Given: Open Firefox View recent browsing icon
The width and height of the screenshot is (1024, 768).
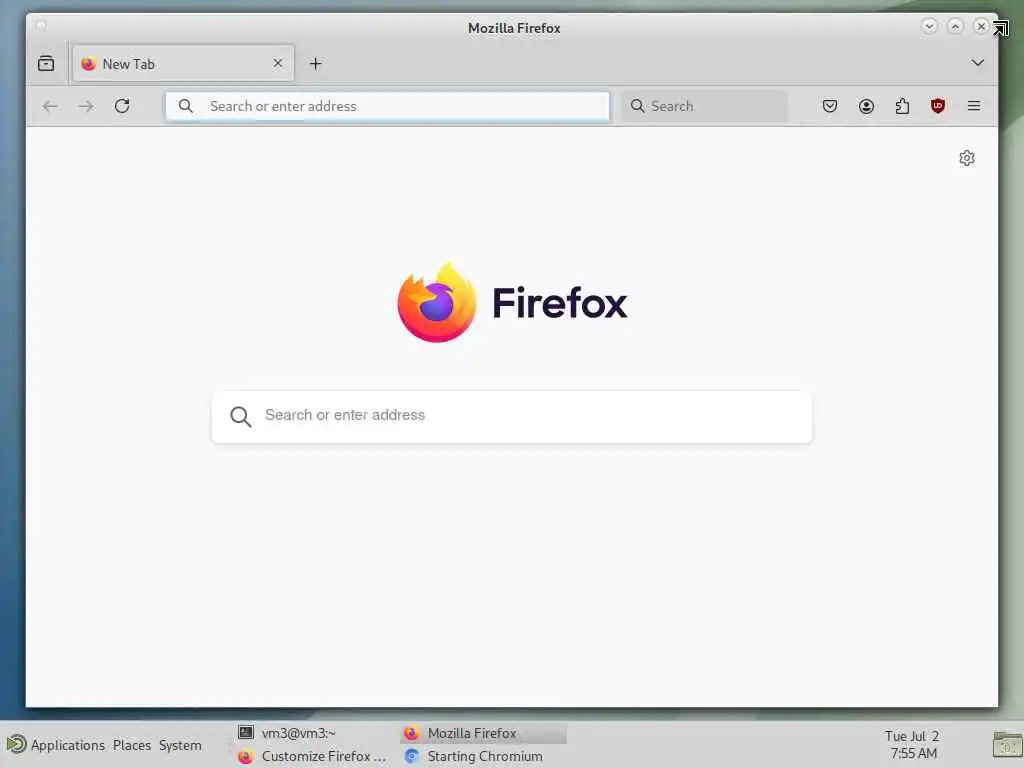Looking at the screenshot, I should tap(46, 63).
